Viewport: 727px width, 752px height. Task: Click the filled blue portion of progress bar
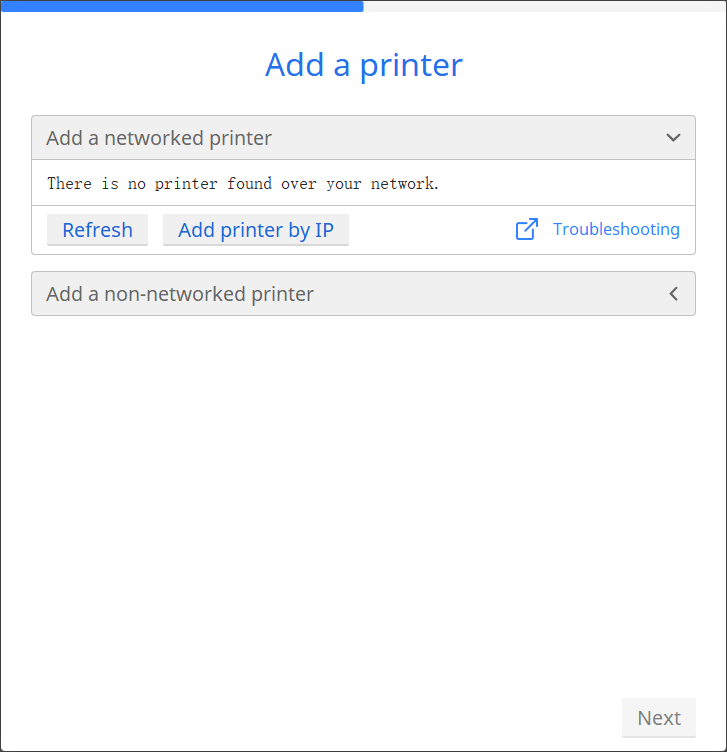[x=182, y=6]
